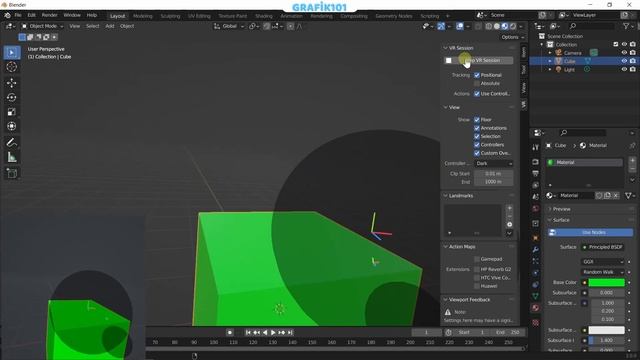The image size is (640, 360).
Task: Collapse the Action Maps panel
Action: coord(446,247)
